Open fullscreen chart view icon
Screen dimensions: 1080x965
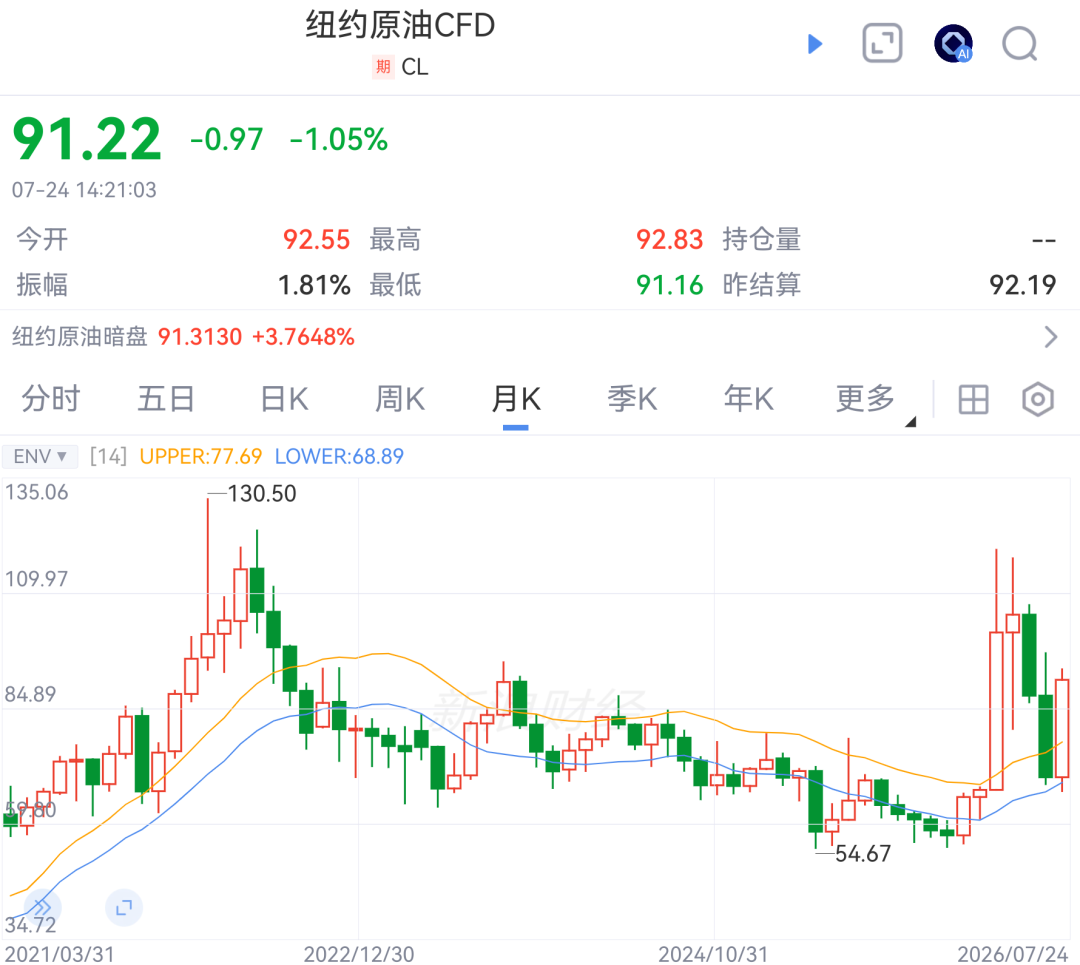coord(882,43)
